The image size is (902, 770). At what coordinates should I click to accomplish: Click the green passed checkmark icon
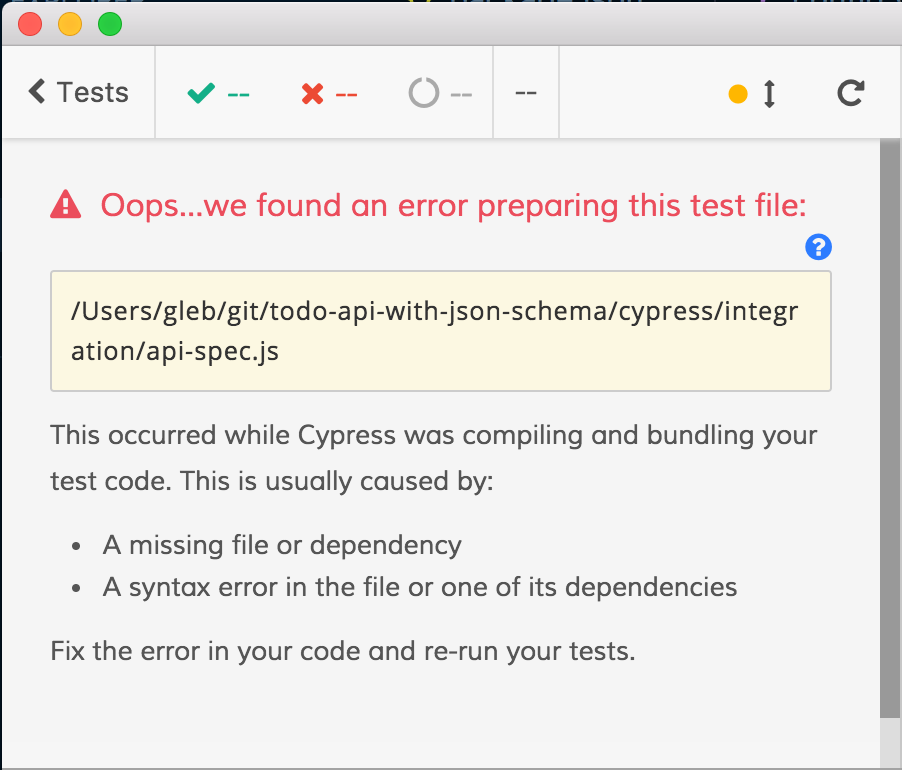pyautogui.click(x=201, y=94)
